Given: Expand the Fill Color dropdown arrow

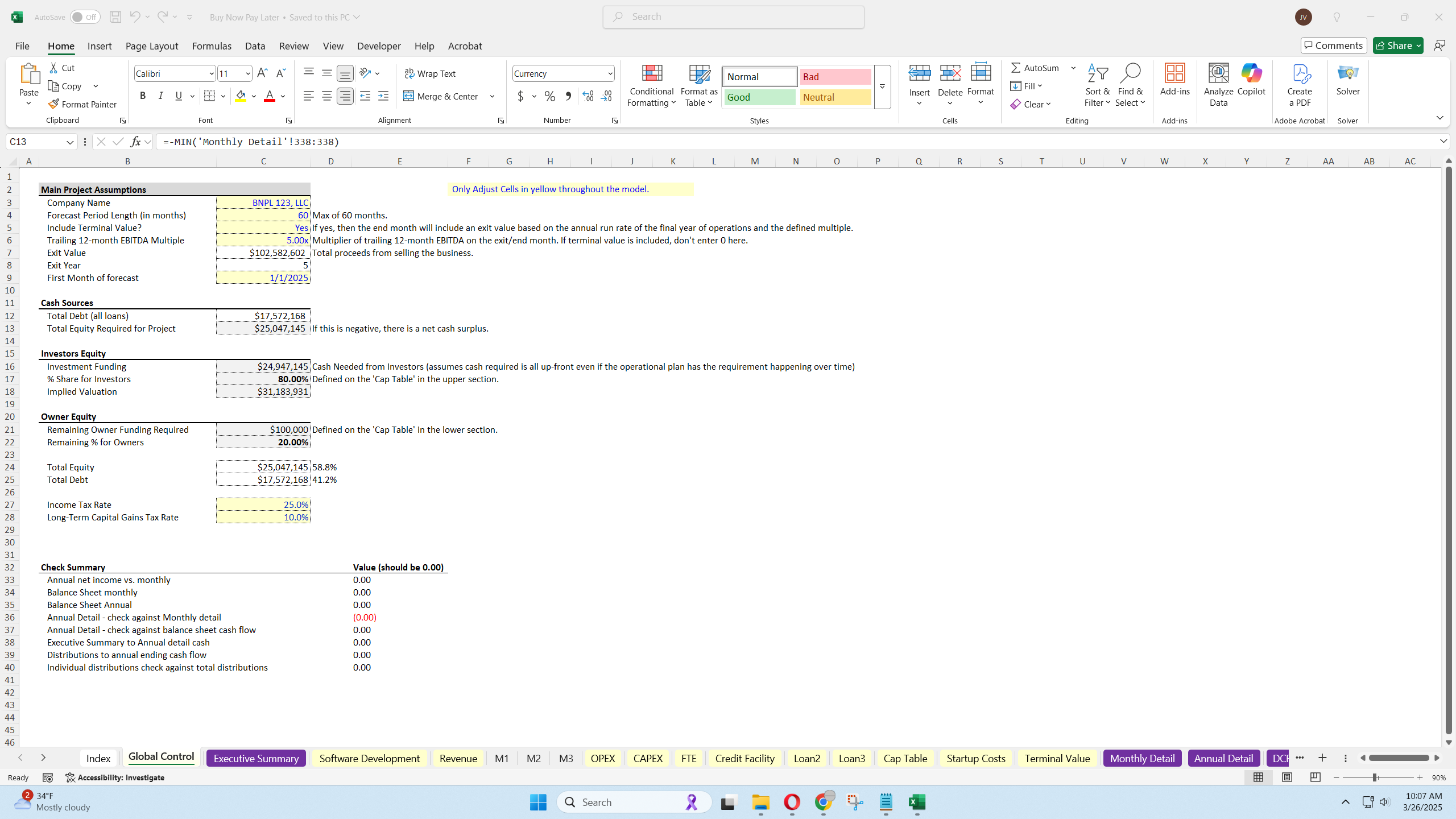Looking at the screenshot, I should (254, 96).
